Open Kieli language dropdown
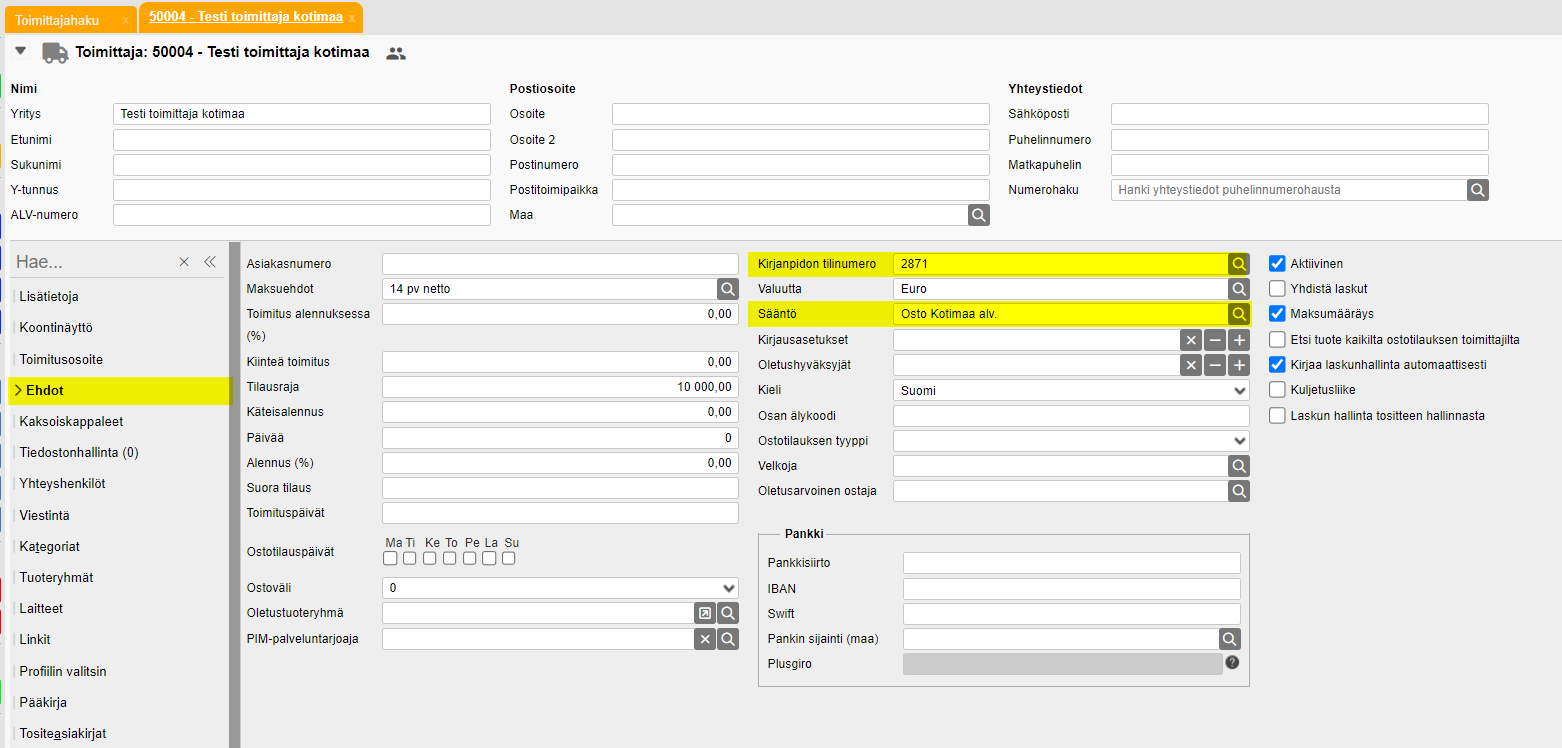Image resolution: width=1562 pixels, height=748 pixels. pos(1071,390)
